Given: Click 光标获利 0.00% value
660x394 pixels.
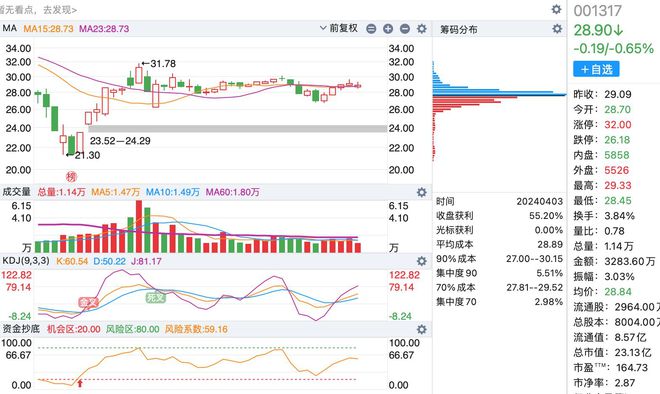Looking at the screenshot, I should tap(549, 230).
